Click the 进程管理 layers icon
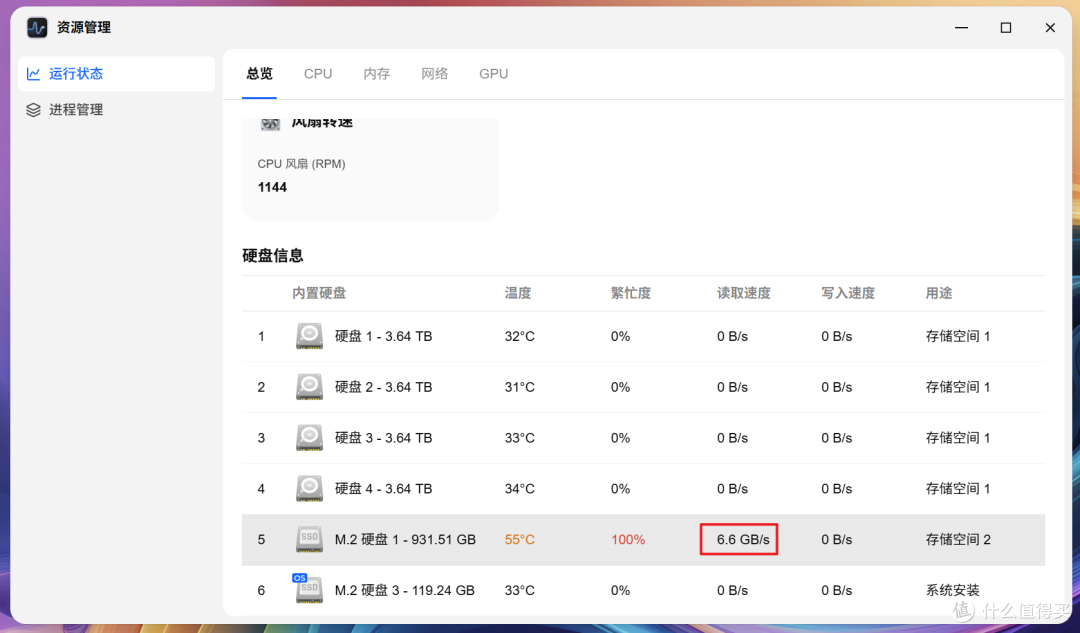 (33, 110)
